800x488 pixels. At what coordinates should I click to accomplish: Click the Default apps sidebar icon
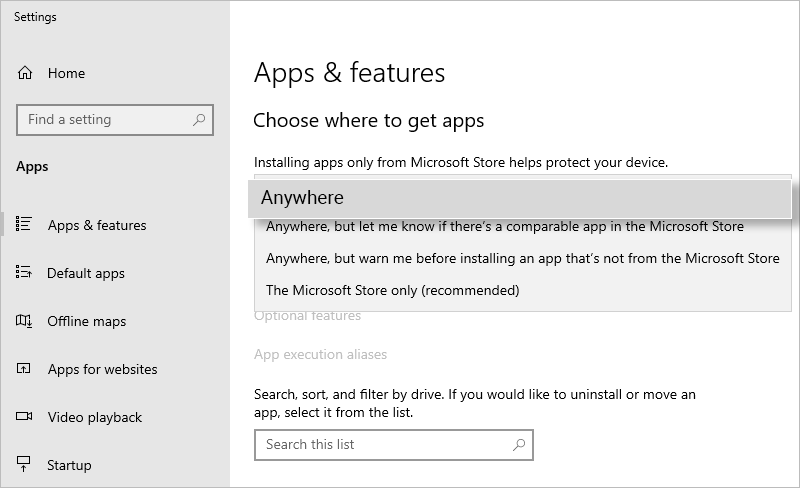(25, 273)
